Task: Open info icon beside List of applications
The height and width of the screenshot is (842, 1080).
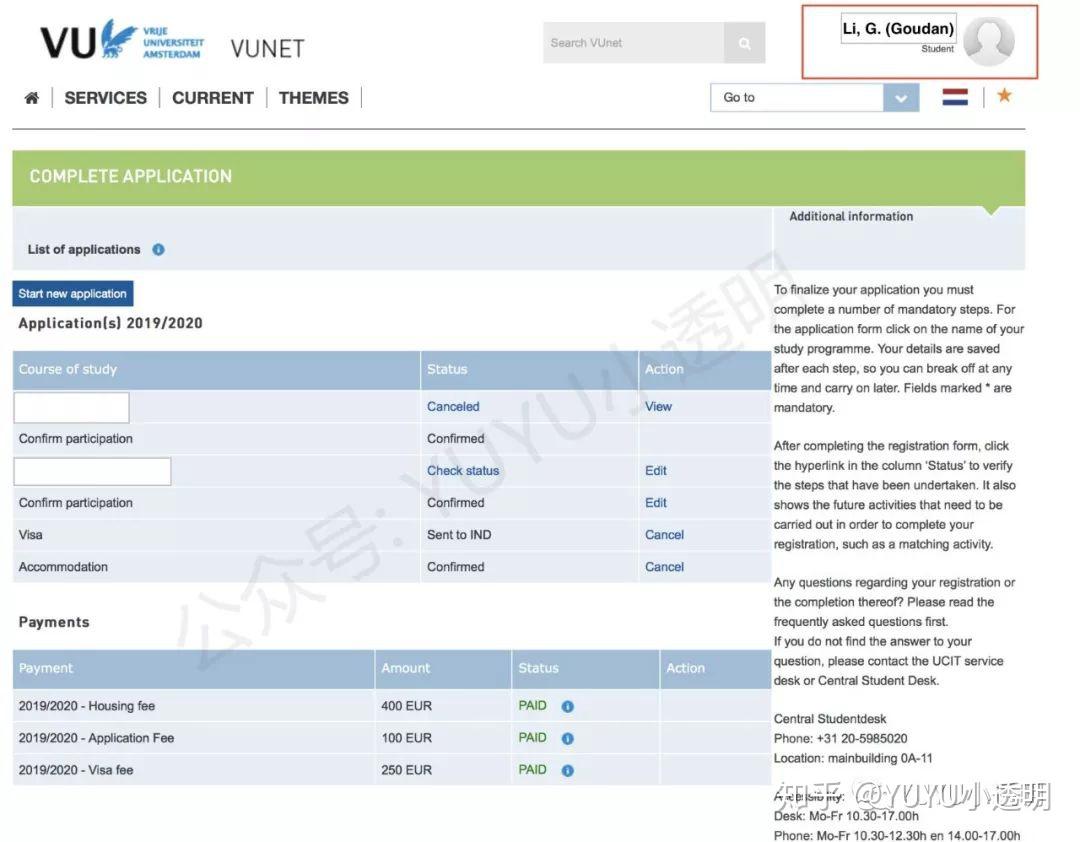Action: (158, 249)
